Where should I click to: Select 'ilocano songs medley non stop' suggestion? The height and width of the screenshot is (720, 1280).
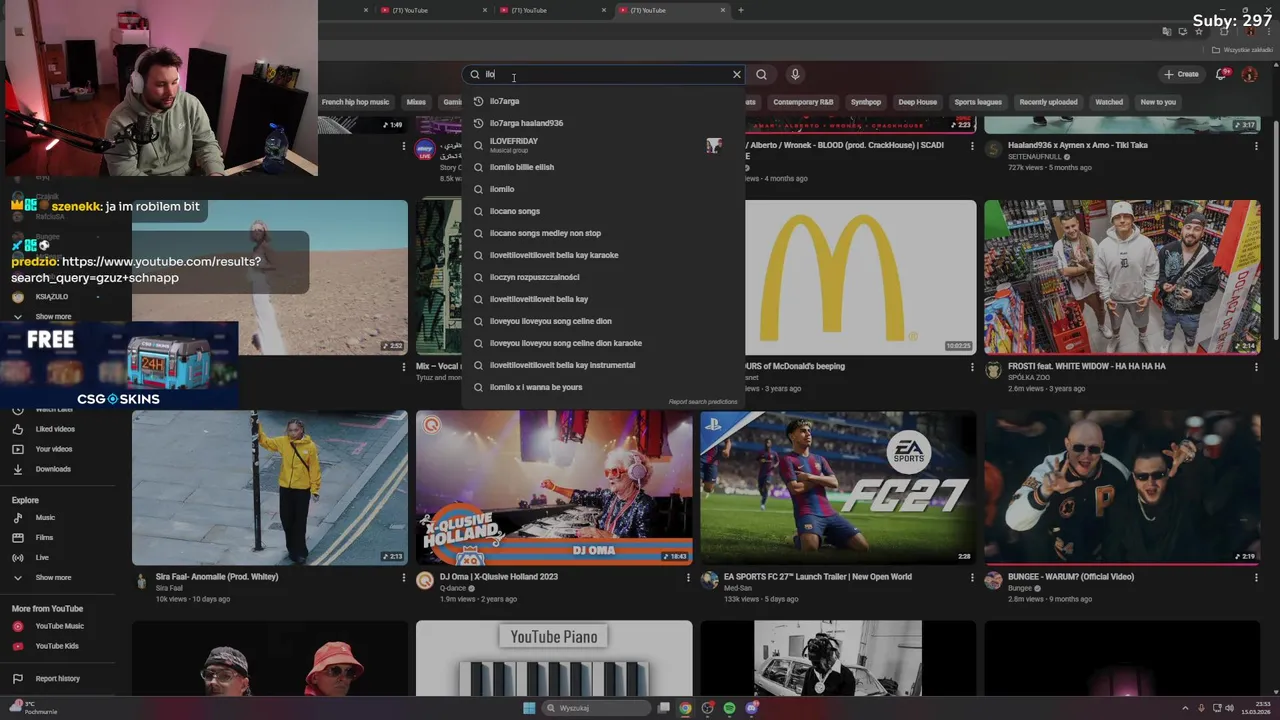click(603, 233)
